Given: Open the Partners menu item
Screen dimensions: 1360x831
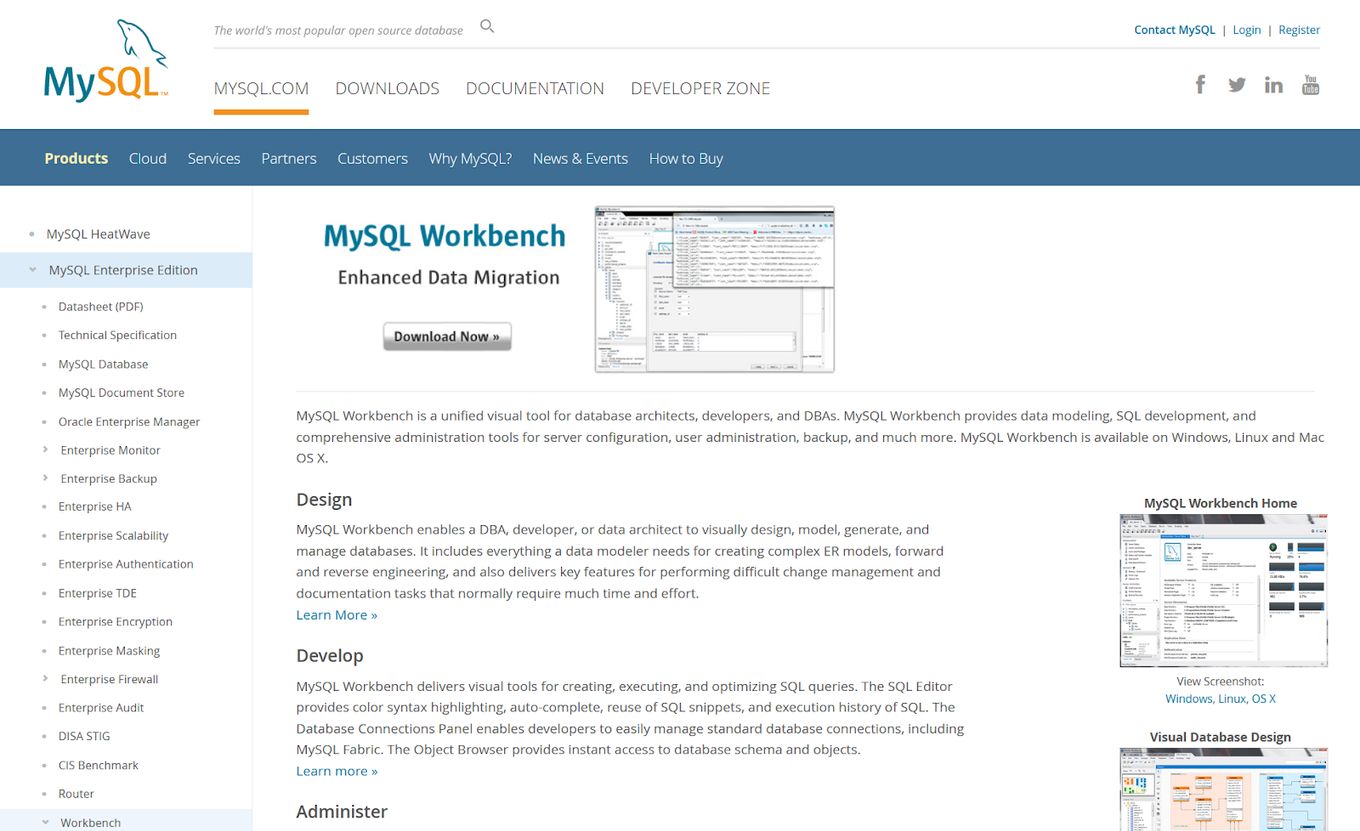Looking at the screenshot, I should pyautogui.click(x=289, y=158).
